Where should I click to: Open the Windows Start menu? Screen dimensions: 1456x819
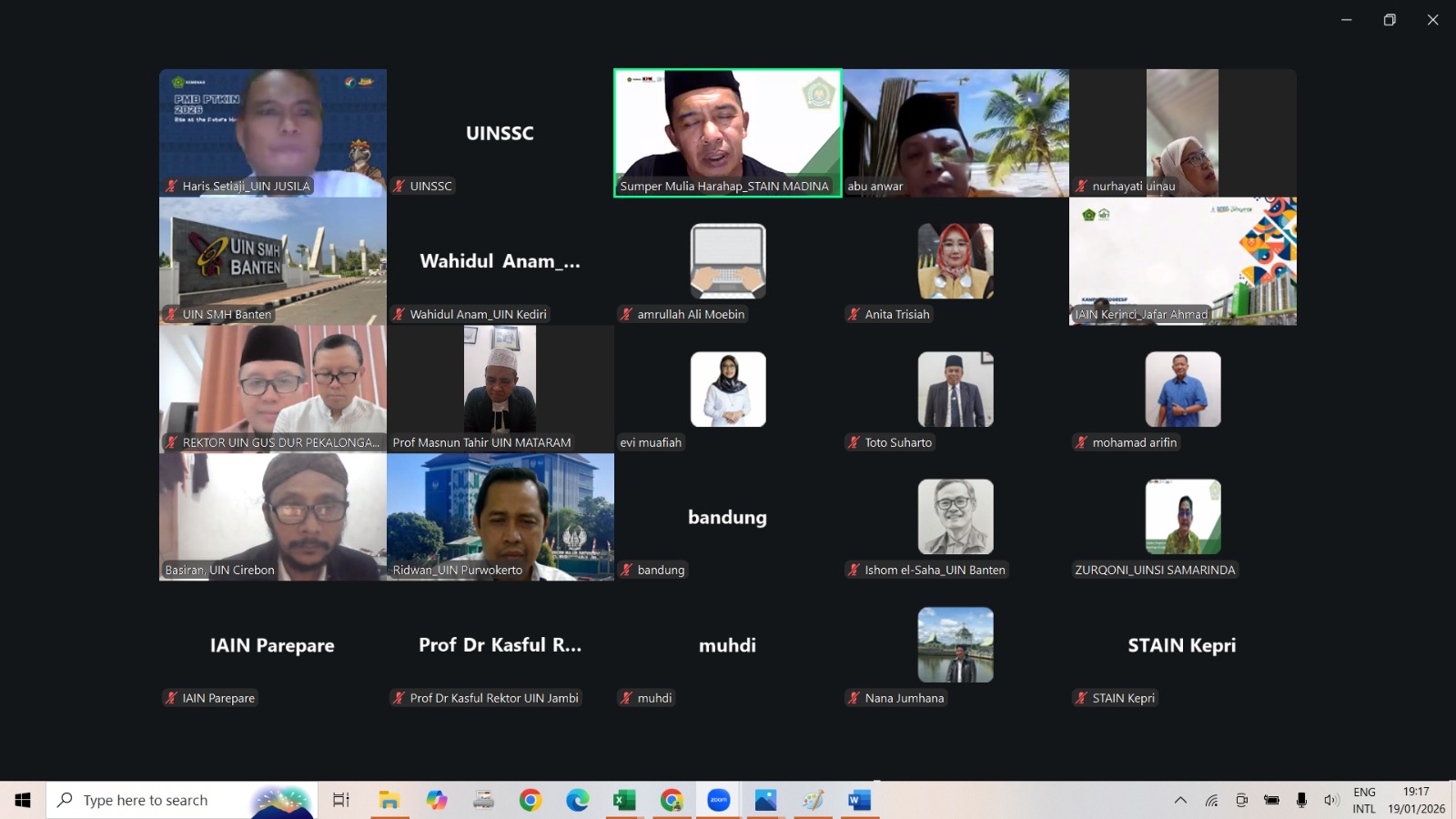[x=23, y=800]
